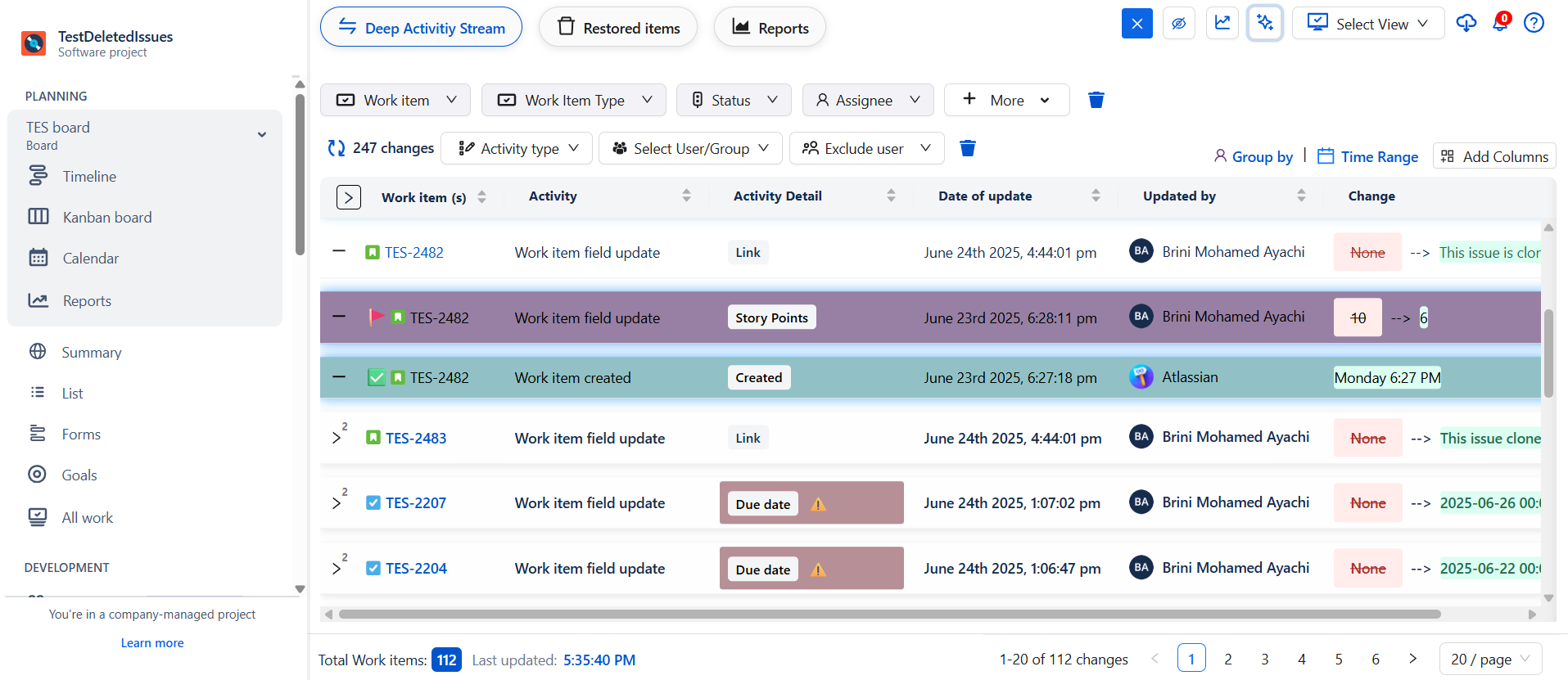Open the notifications bell icon
The image size is (1568, 680).
[x=1499, y=23]
